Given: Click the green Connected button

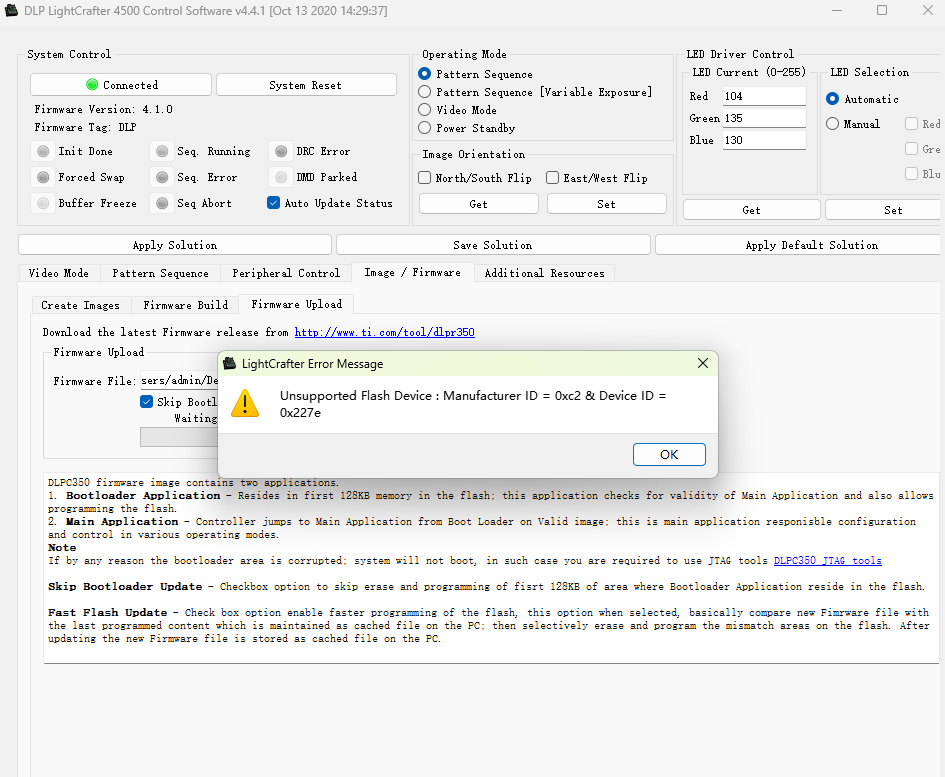Looking at the screenshot, I should tap(121, 84).
